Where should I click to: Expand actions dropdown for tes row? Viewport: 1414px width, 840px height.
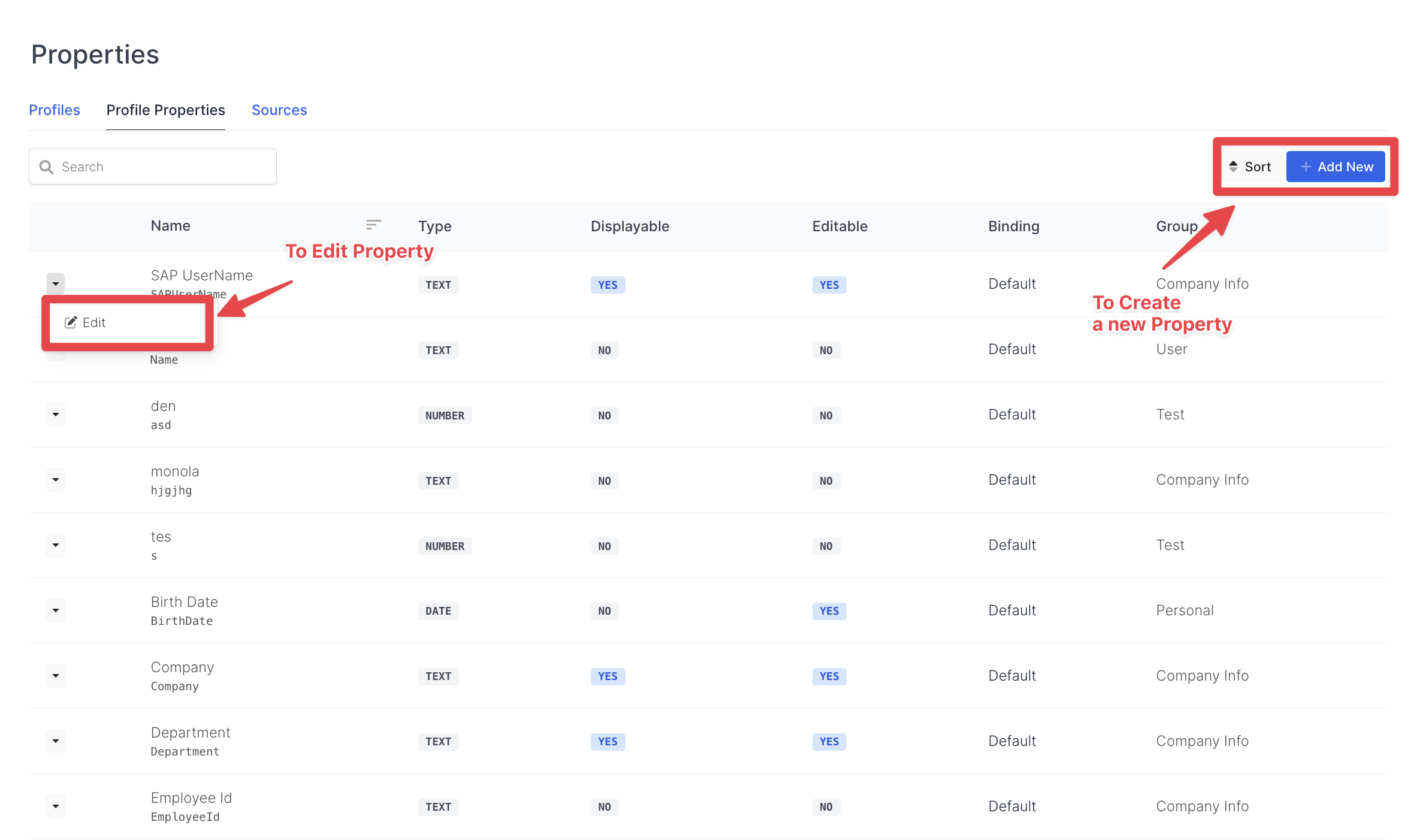56,545
